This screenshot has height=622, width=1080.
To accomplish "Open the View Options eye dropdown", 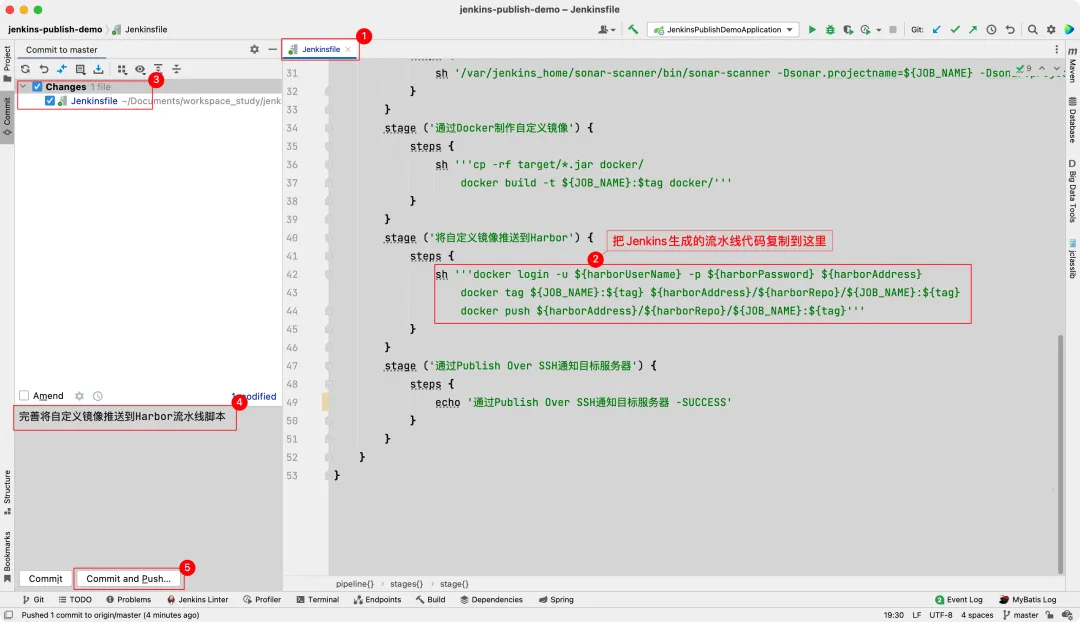I will [140, 69].
